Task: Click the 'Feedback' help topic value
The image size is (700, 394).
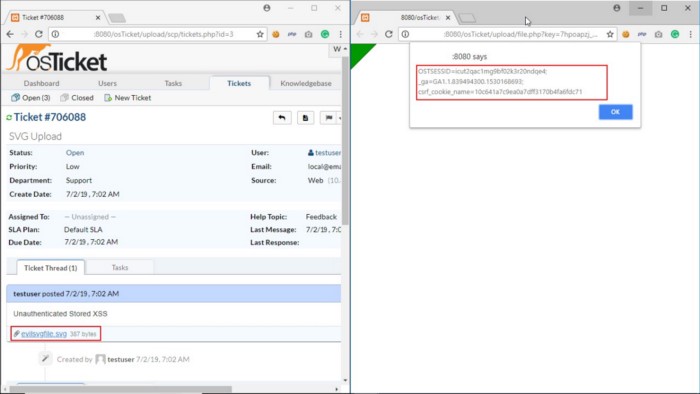Action: click(321, 217)
